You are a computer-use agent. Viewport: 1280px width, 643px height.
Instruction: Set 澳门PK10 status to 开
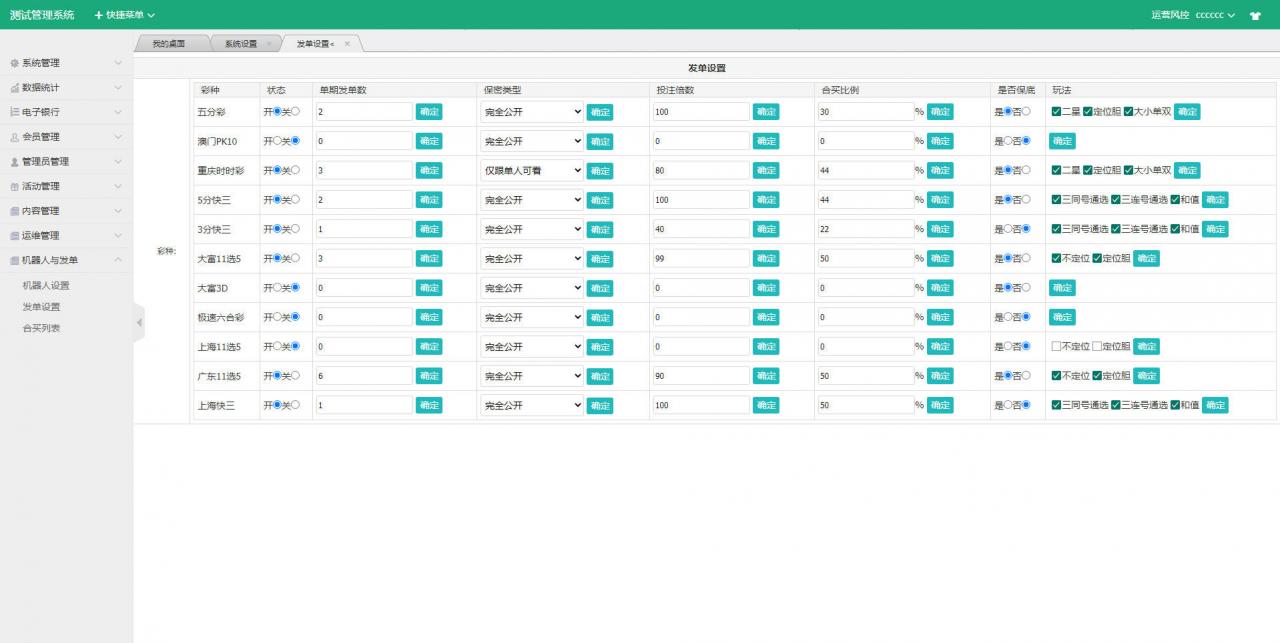(277, 141)
